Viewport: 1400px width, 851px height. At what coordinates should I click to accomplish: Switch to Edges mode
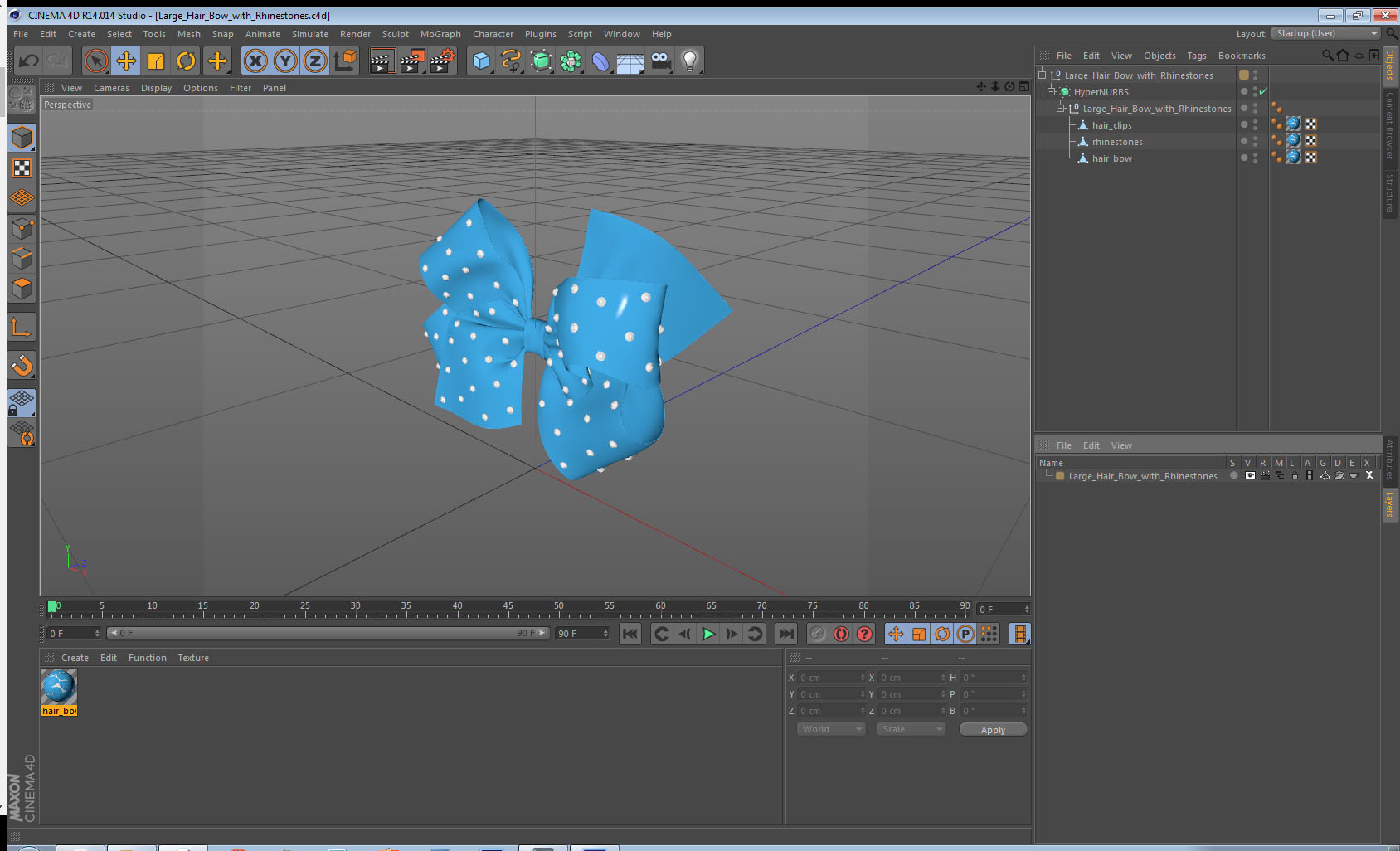pos(22,258)
